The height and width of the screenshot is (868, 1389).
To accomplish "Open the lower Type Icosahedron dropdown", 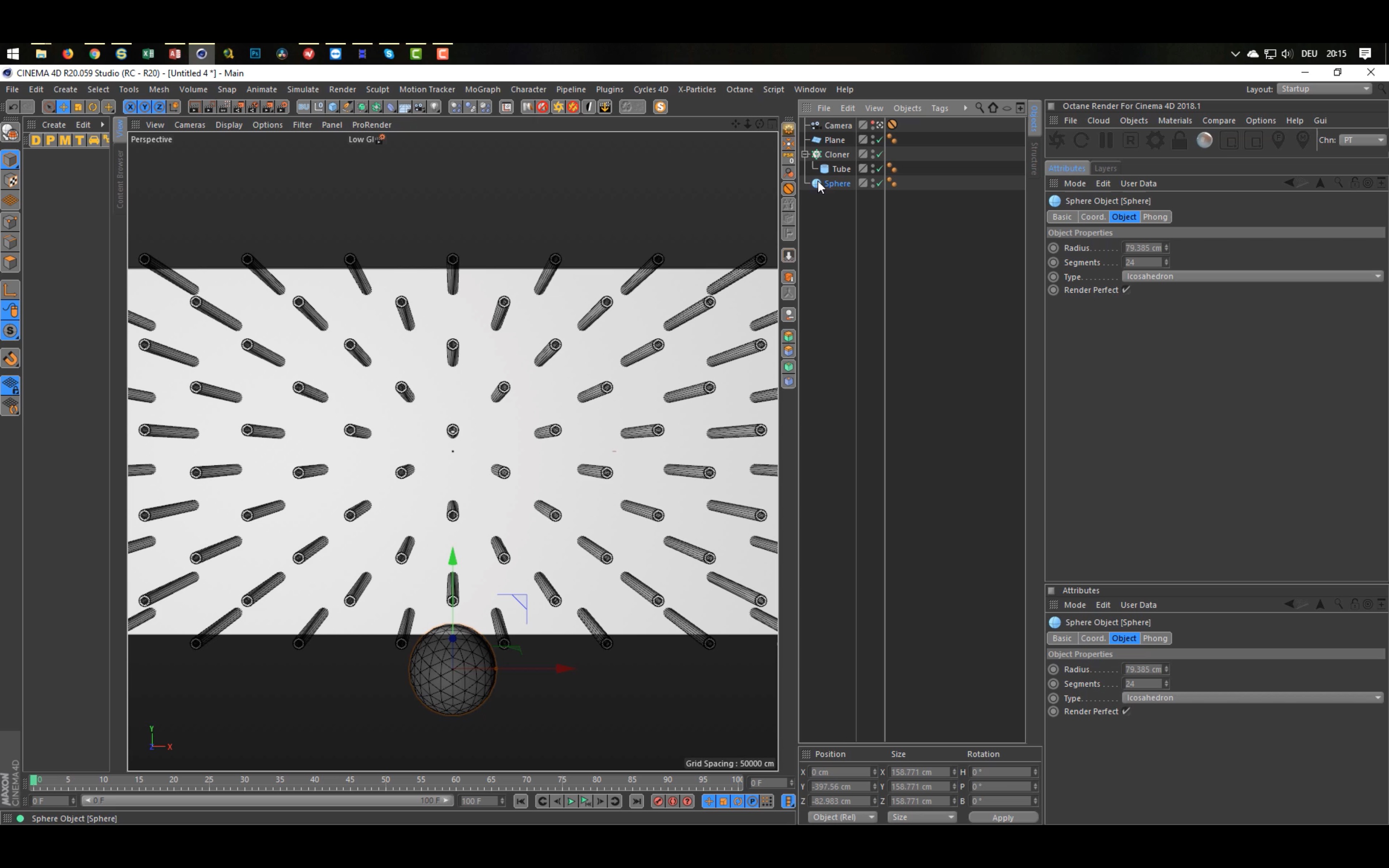I will [1253, 698].
